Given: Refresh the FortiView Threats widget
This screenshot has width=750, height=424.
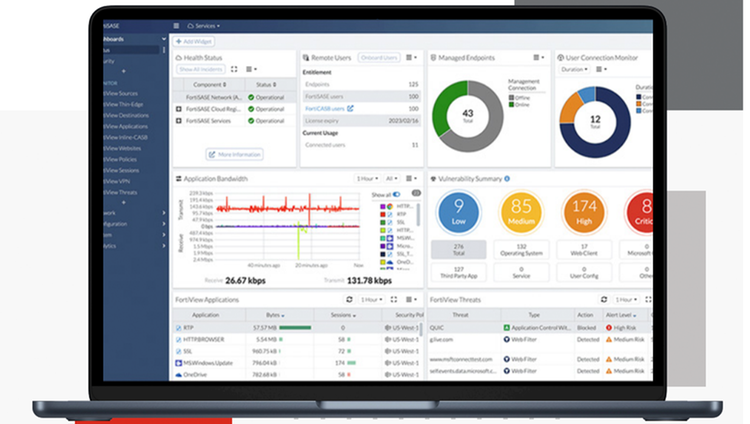Looking at the screenshot, I should pyautogui.click(x=604, y=300).
